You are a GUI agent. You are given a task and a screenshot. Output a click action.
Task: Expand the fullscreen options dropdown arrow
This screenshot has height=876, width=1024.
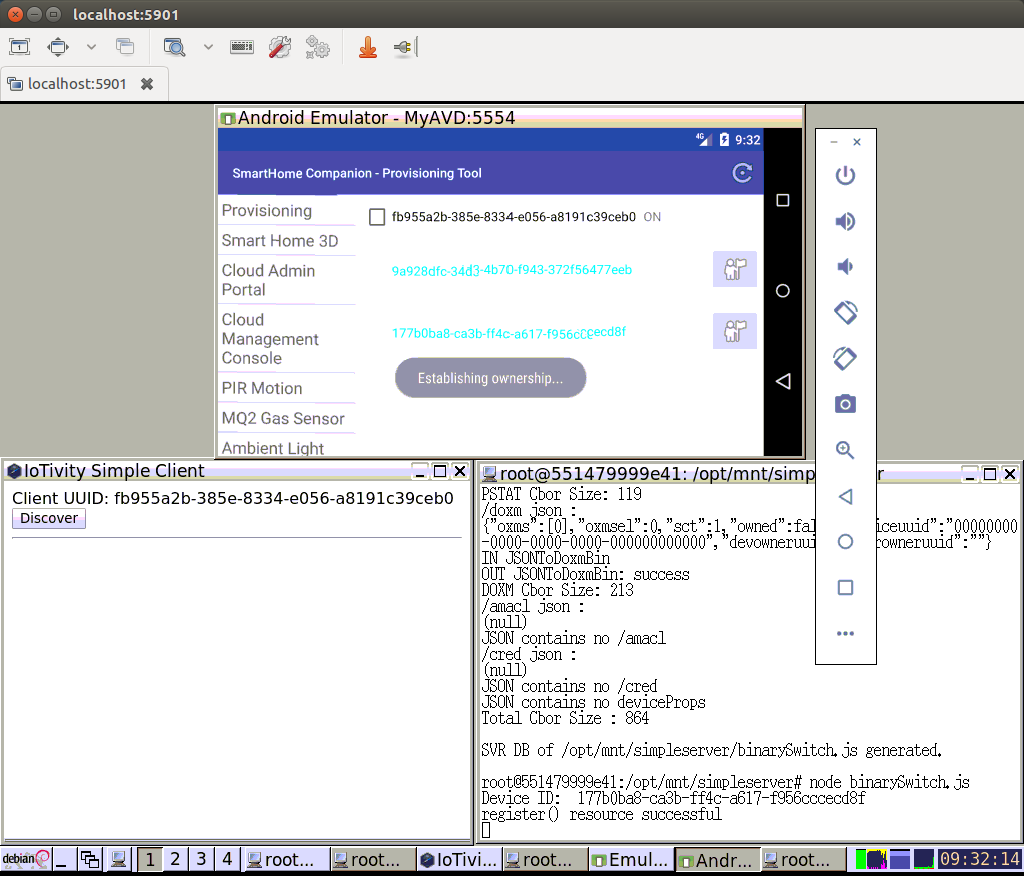[91, 47]
